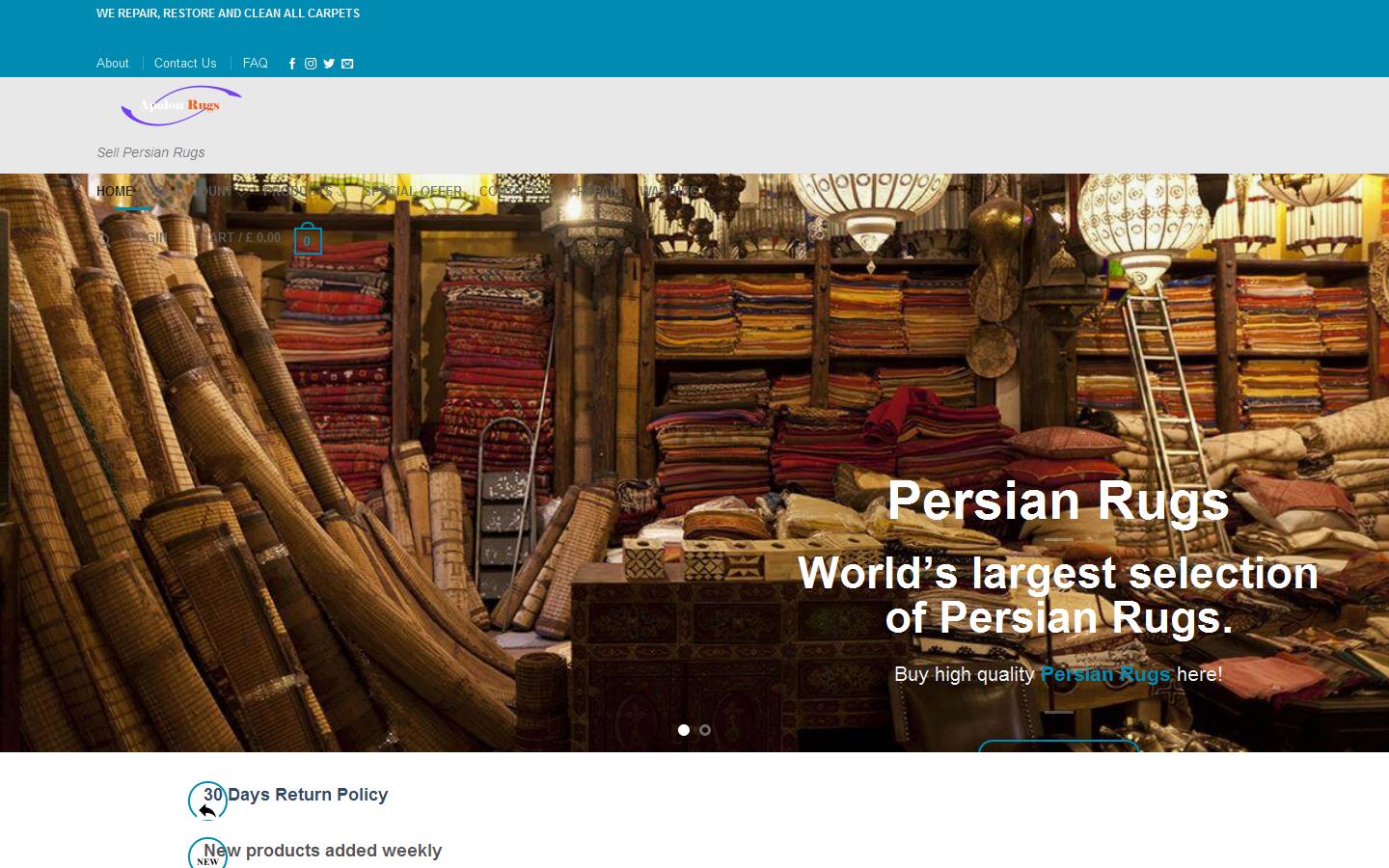Screen dimensions: 1389x868
Task: Click the Apalon Rugs logo
Action: click(181, 106)
